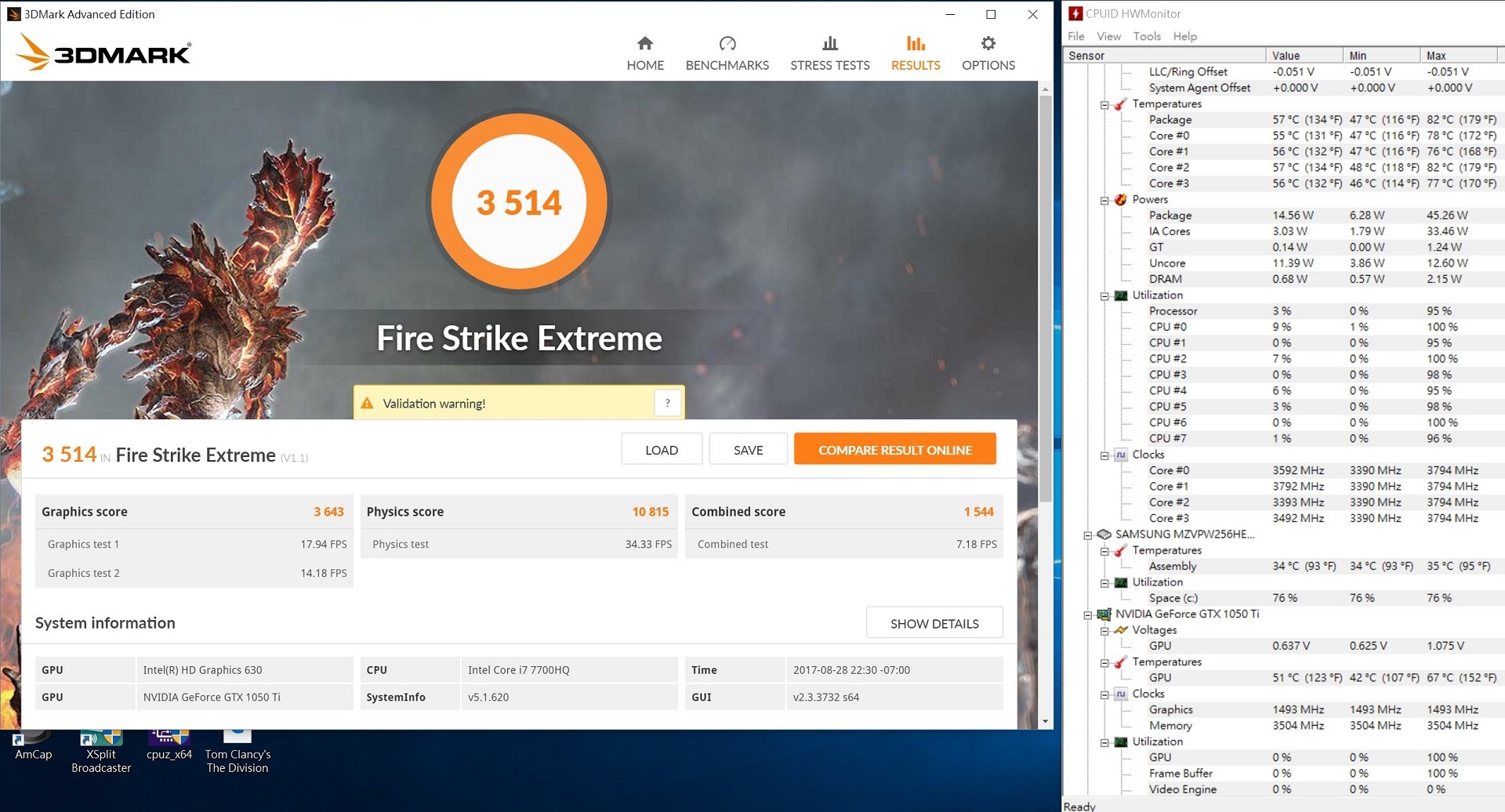
Task: Click the Home house icon in 3DMark
Action: click(x=645, y=43)
